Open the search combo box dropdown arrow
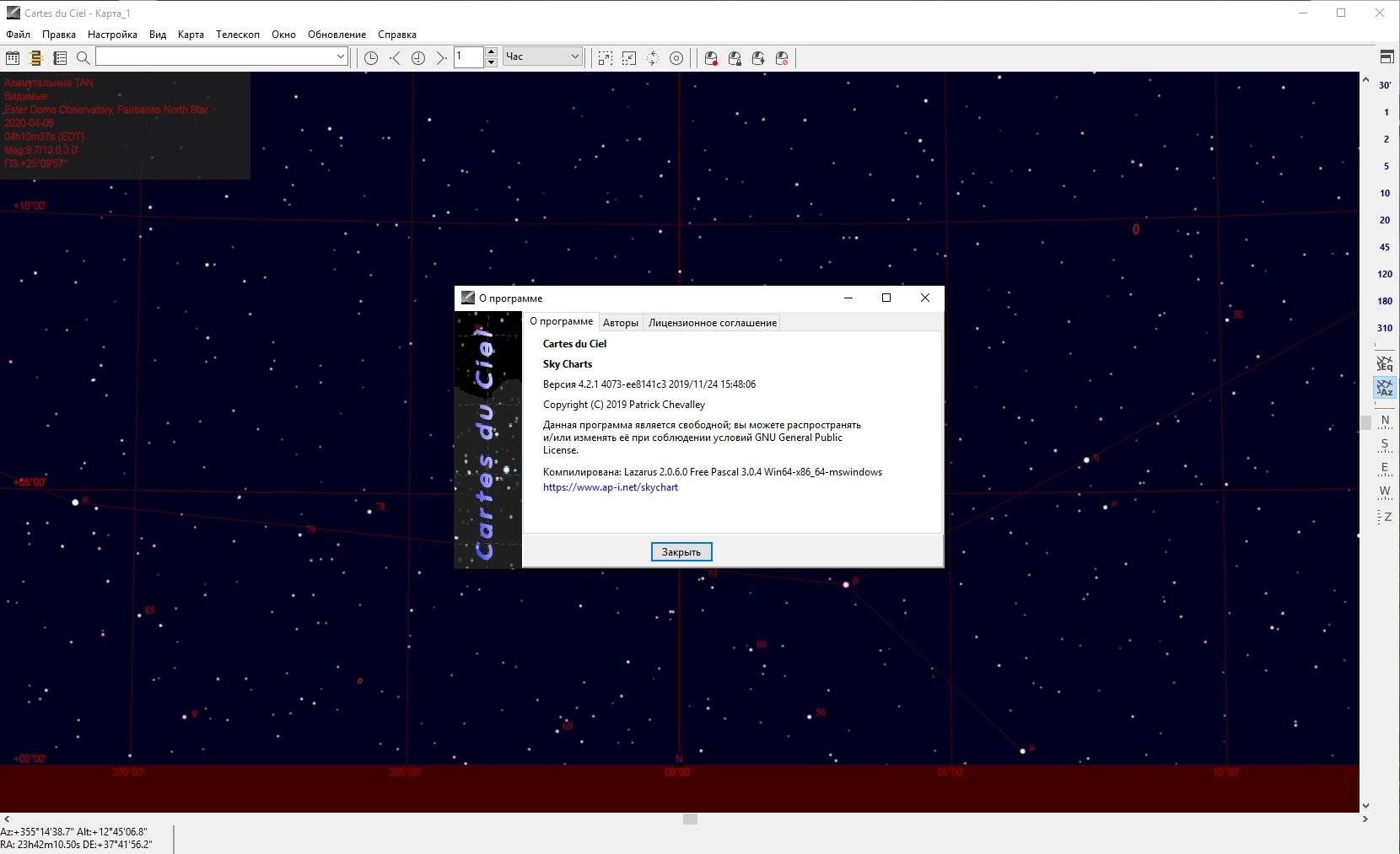1400x854 pixels. point(341,56)
